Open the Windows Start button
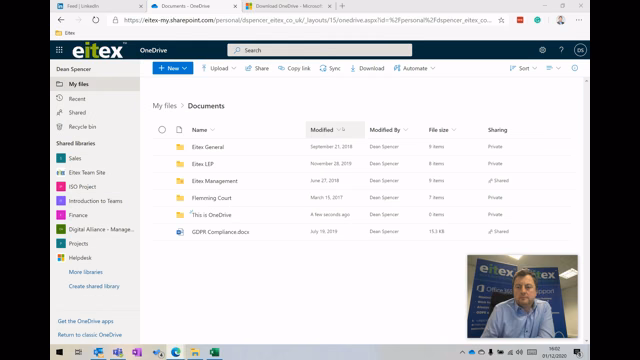 click(60, 352)
